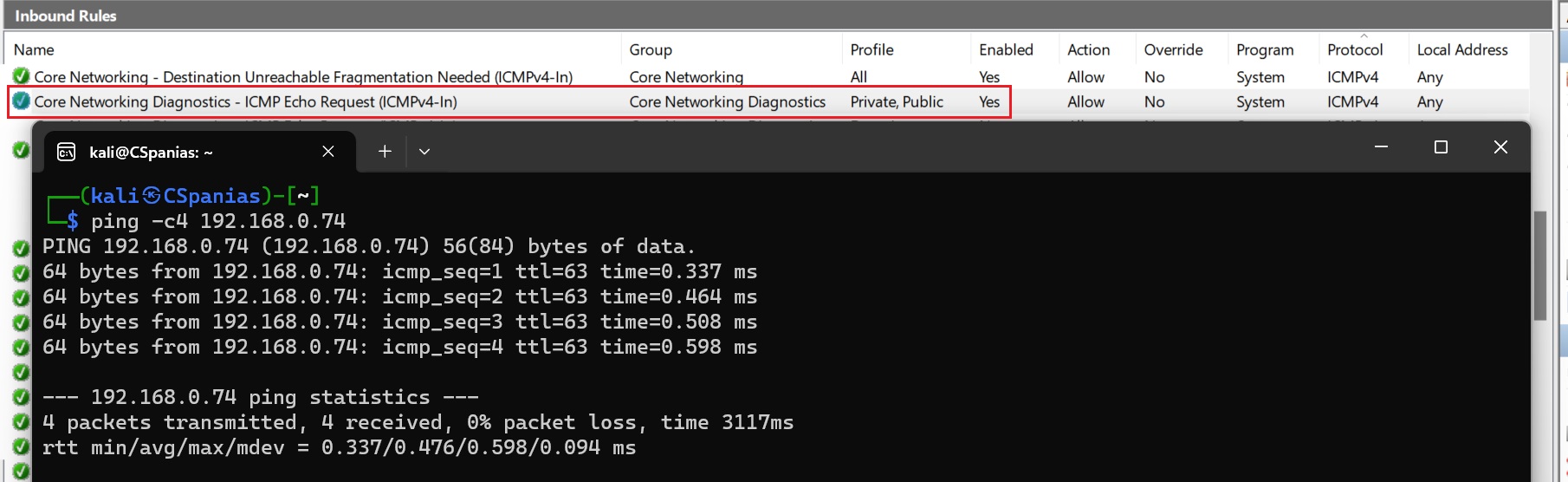Click the green check icon beside icmp_seq=1 line

click(x=22, y=273)
